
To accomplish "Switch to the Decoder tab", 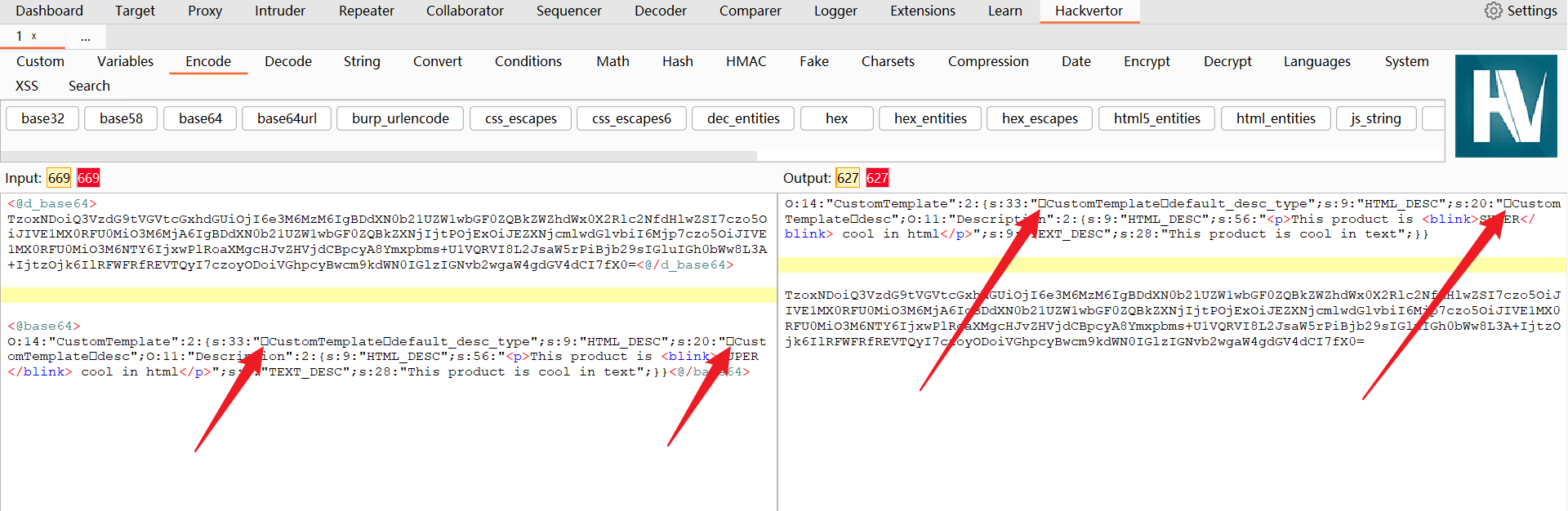I will click(661, 11).
